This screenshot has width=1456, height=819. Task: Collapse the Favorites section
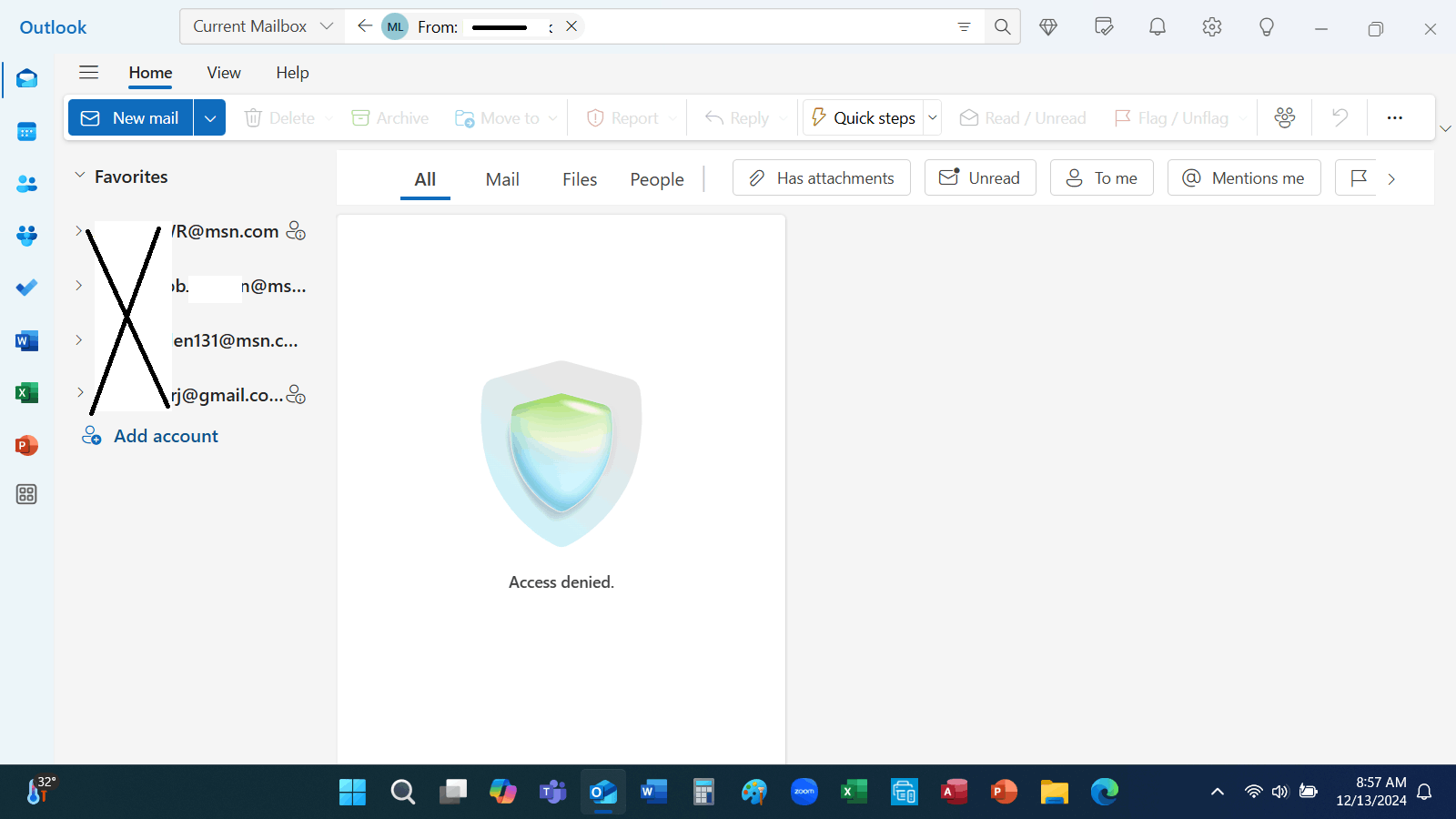[79, 175]
